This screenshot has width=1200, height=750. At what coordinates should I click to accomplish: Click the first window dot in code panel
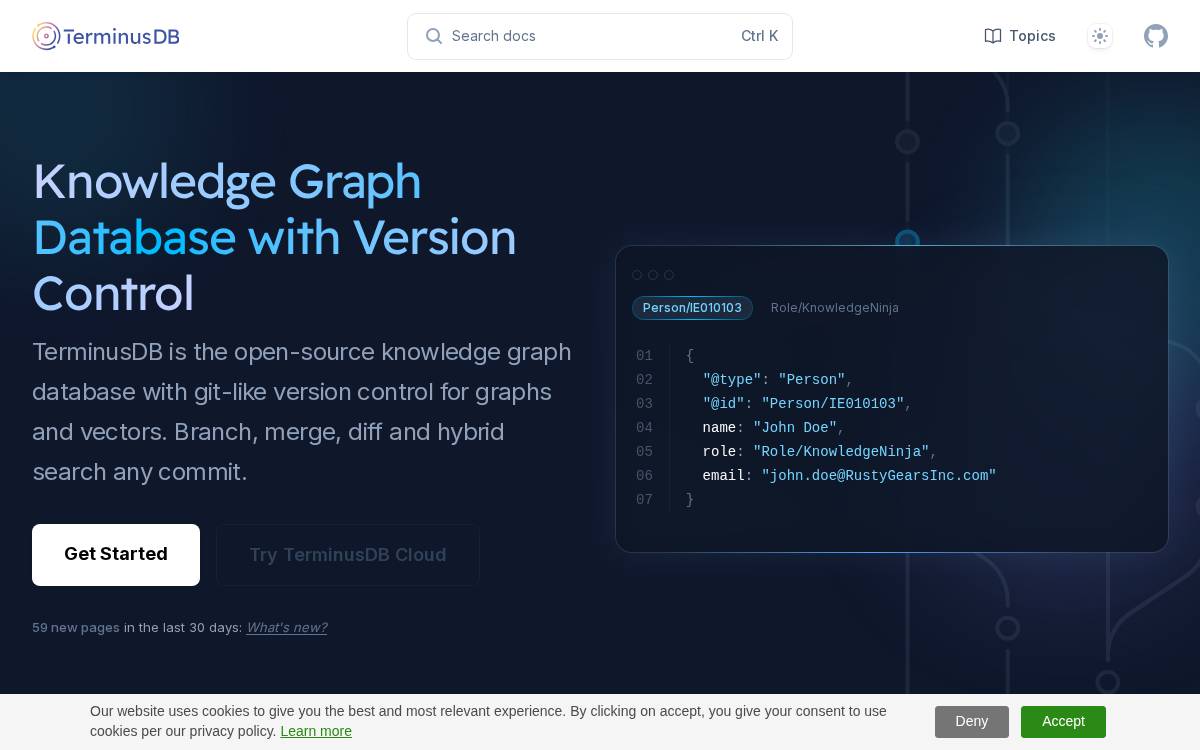[637, 275]
